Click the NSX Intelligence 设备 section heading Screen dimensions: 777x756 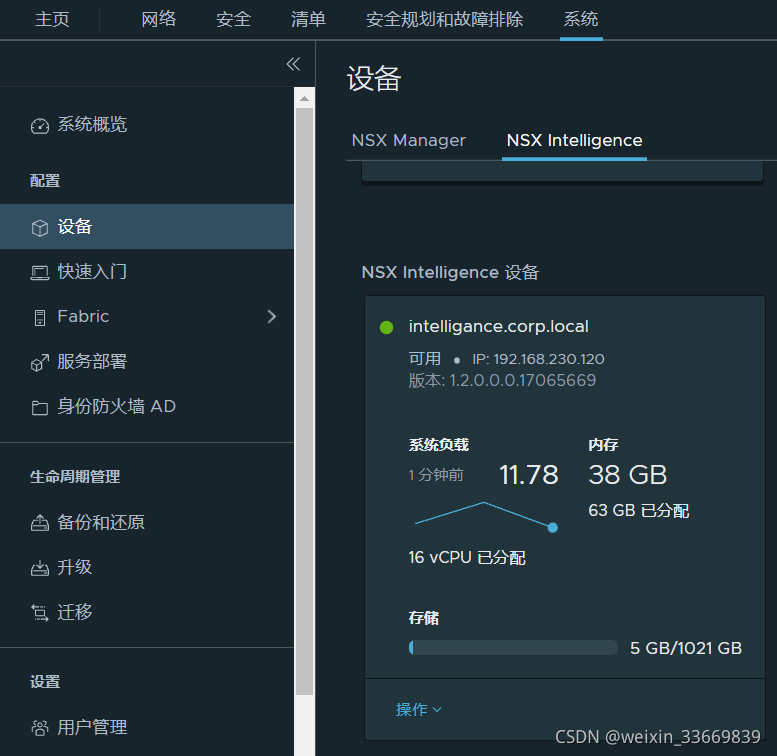coord(450,272)
